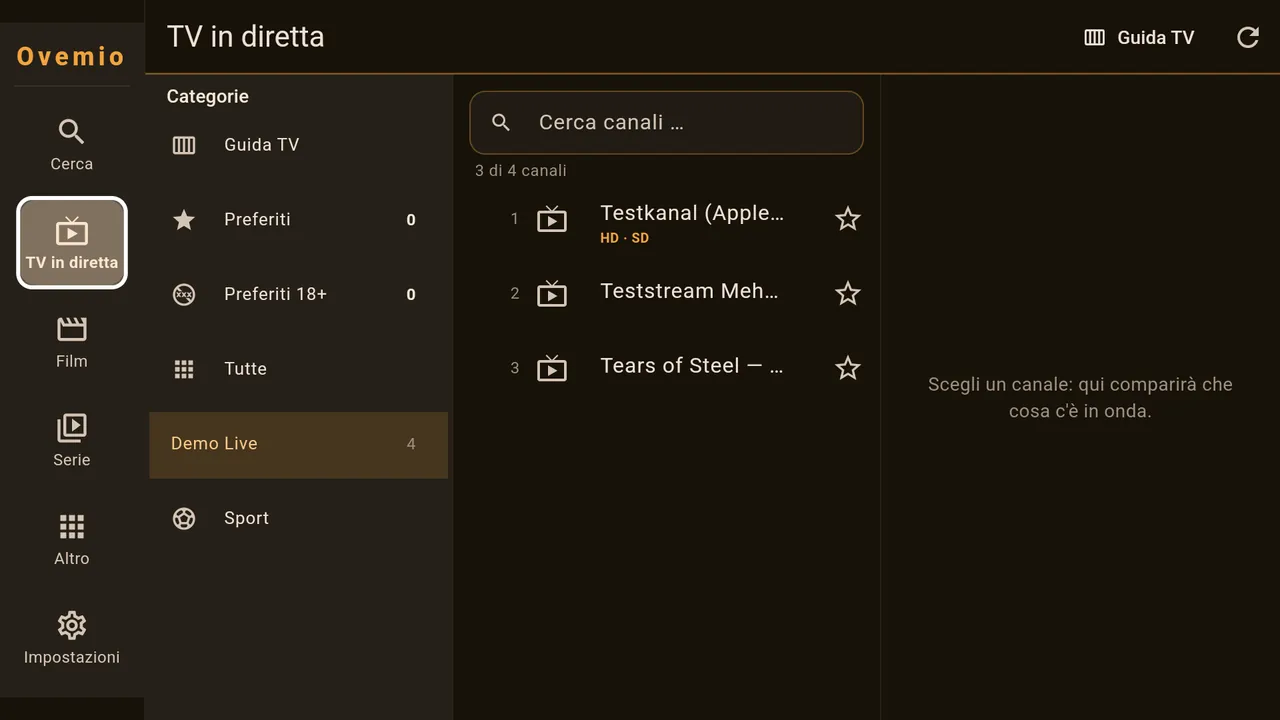The height and width of the screenshot is (720, 1280).
Task: Click the Categorie heading
Action: click(x=208, y=97)
